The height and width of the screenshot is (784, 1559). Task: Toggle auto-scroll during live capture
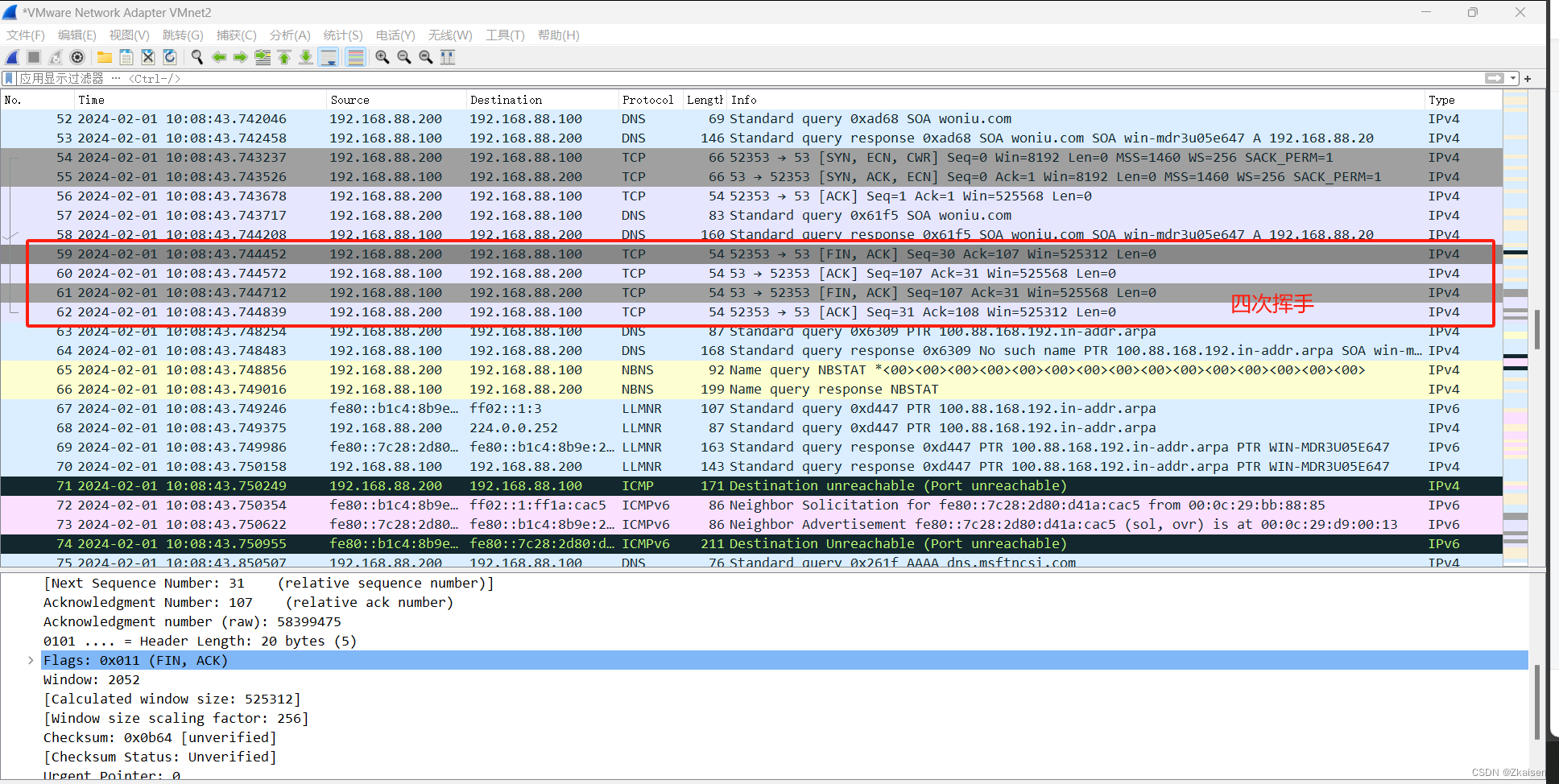coord(329,57)
